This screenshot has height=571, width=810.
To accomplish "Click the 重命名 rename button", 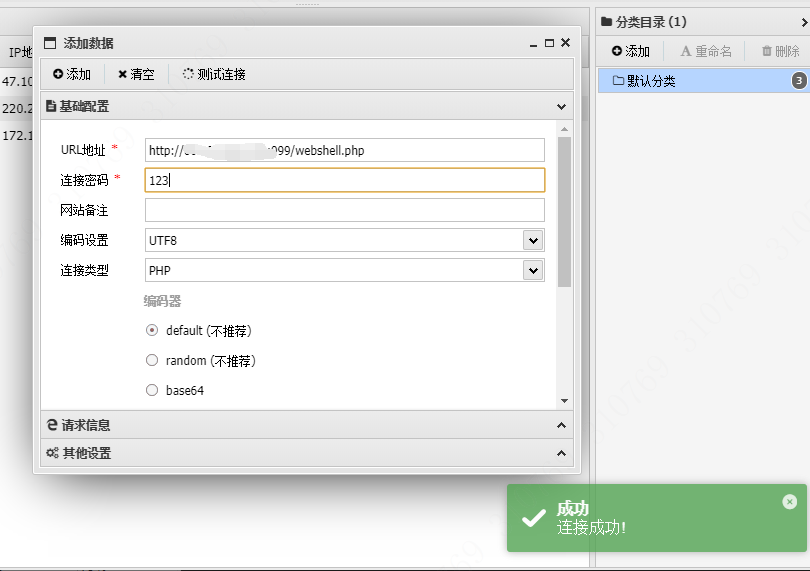I will click(x=706, y=51).
